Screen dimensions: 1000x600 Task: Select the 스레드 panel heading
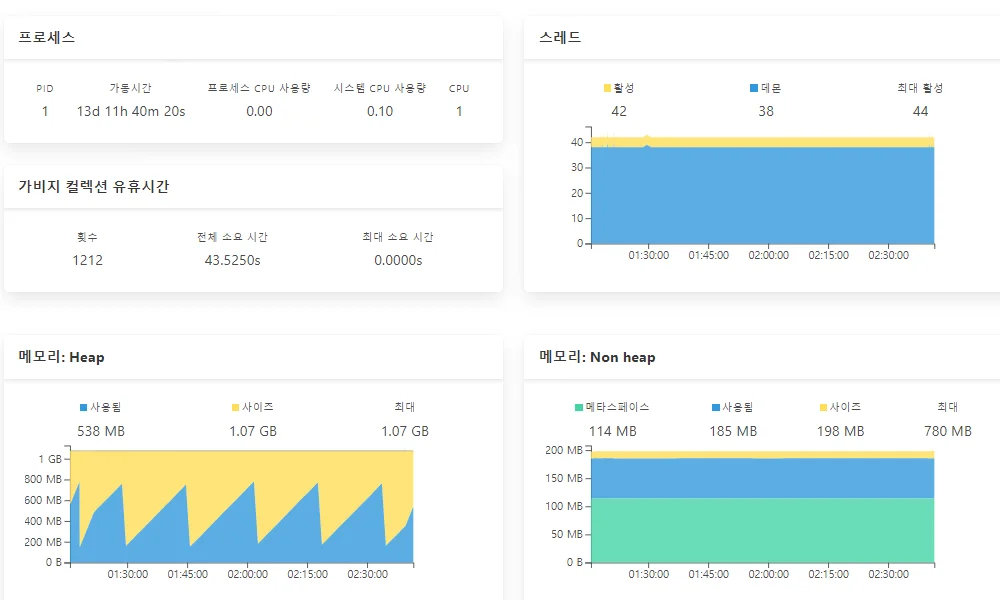coord(561,37)
